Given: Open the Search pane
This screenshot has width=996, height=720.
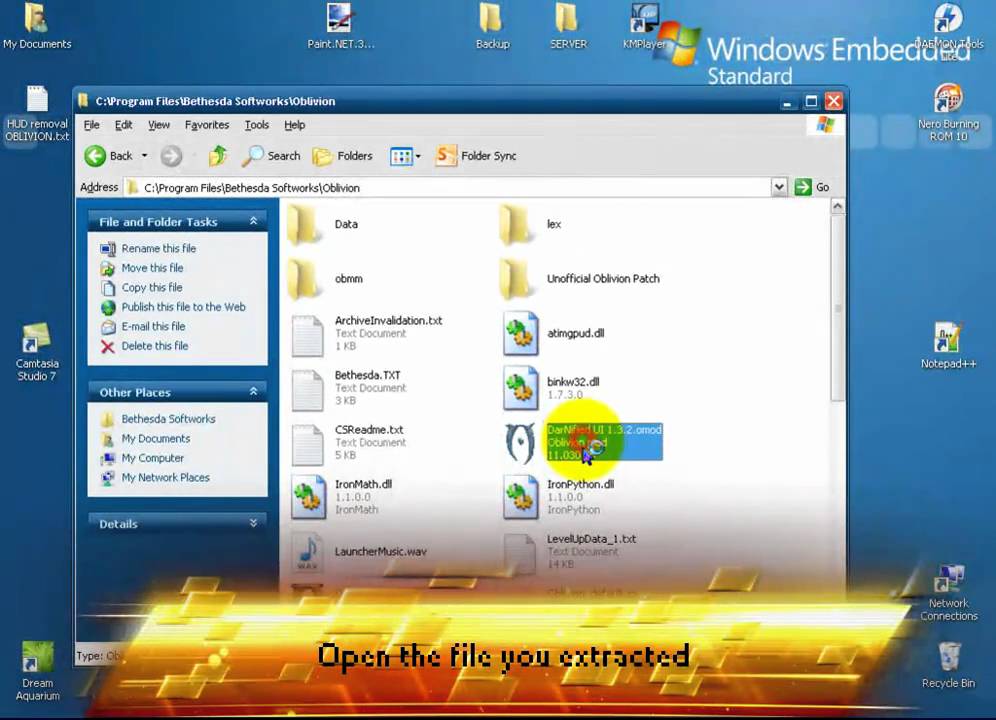Looking at the screenshot, I should coord(271,156).
